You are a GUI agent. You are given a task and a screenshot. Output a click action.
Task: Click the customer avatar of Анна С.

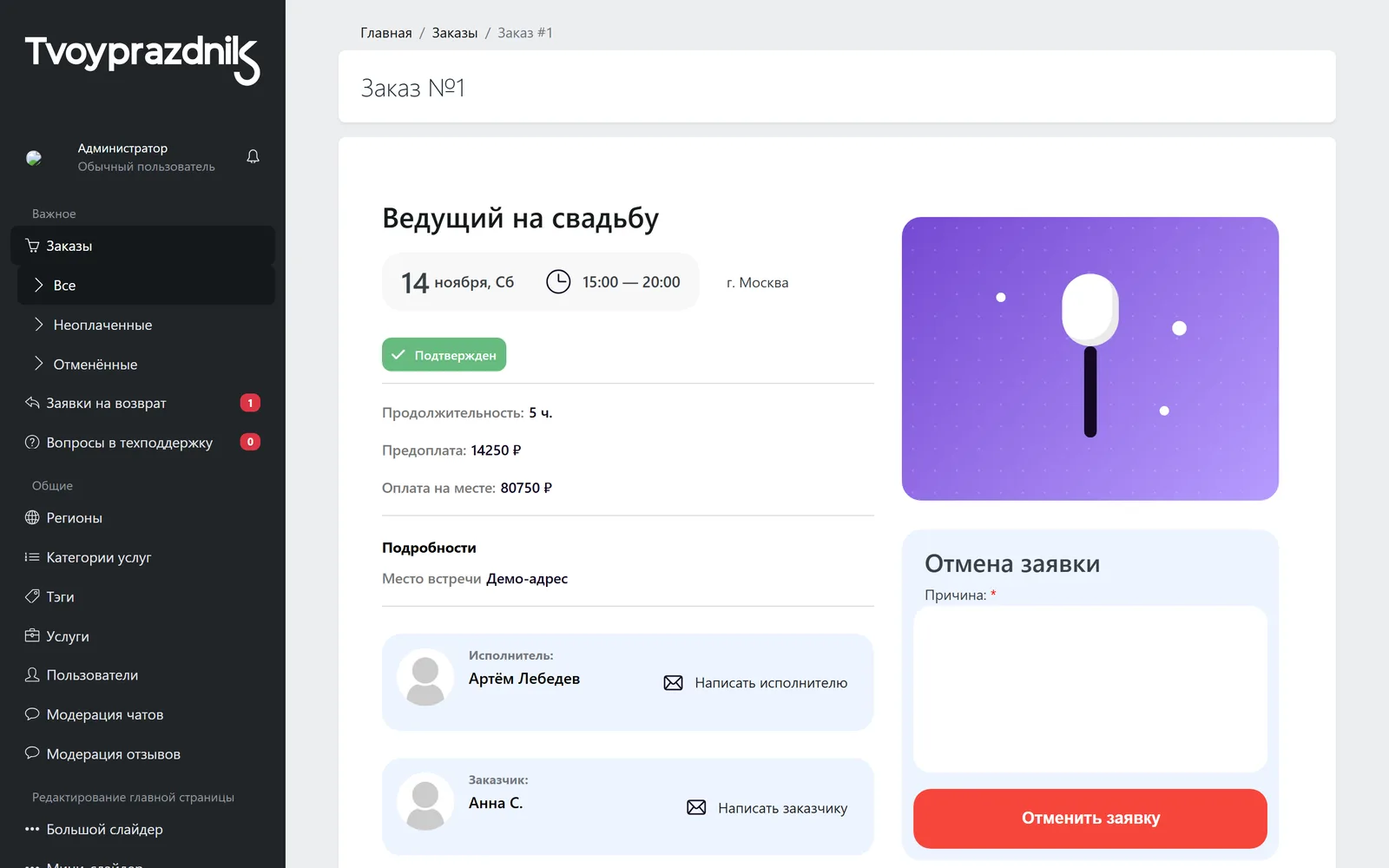(425, 802)
